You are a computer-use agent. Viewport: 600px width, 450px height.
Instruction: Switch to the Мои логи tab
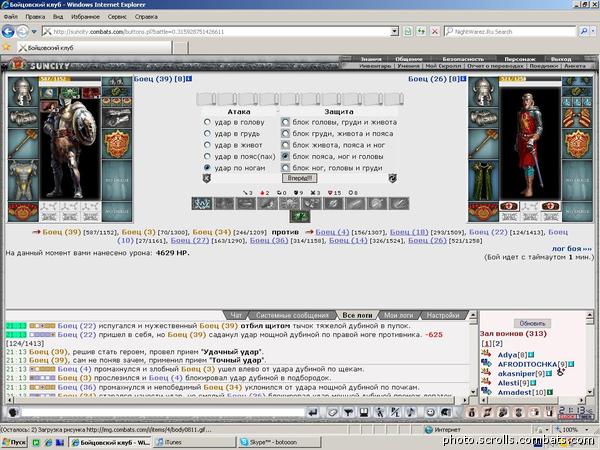click(398, 315)
